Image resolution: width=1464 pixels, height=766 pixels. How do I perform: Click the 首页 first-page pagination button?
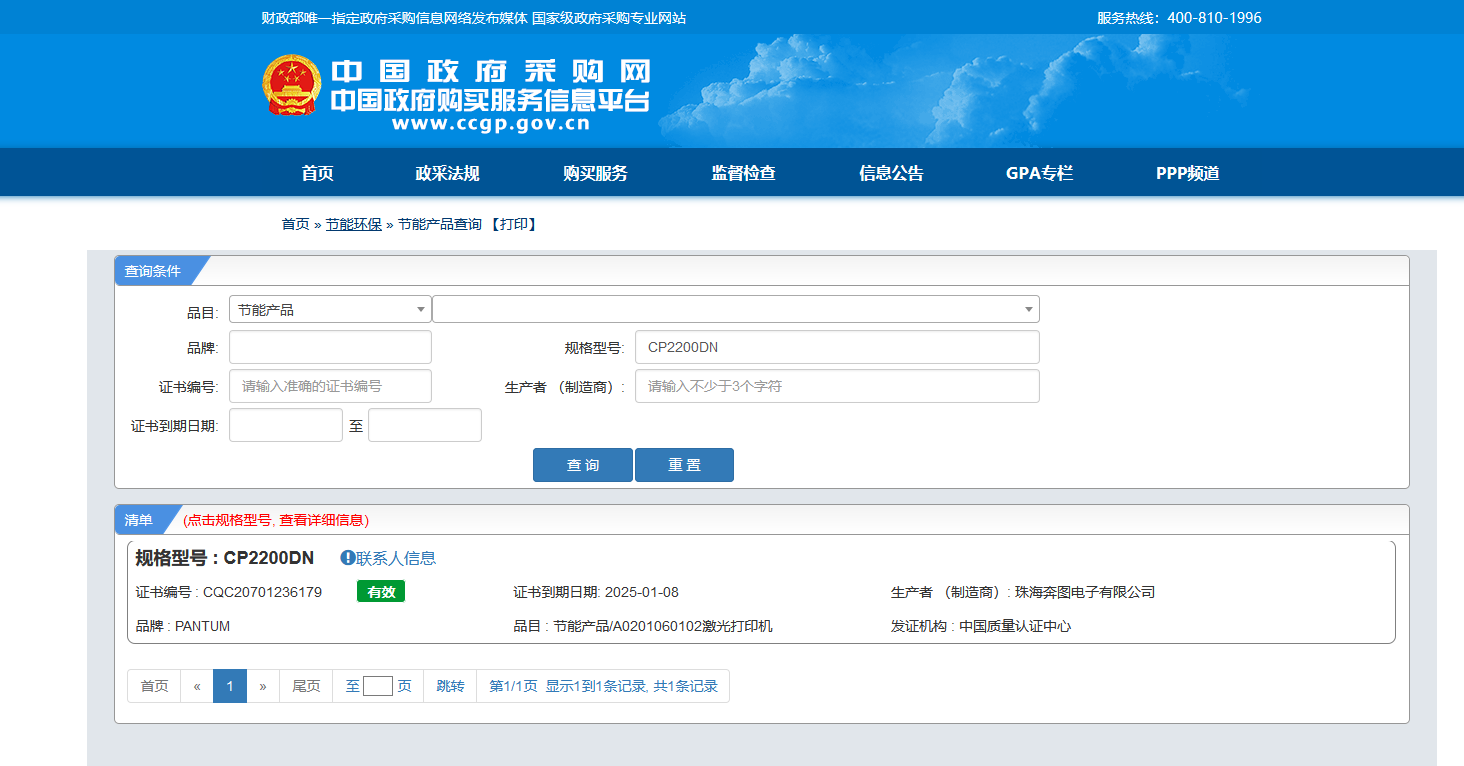point(154,686)
